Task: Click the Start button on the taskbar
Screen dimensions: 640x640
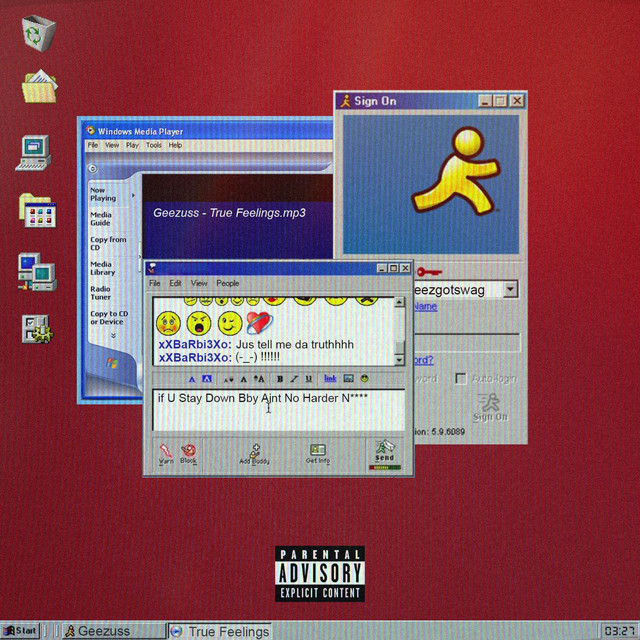Action: (x=22, y=630)
